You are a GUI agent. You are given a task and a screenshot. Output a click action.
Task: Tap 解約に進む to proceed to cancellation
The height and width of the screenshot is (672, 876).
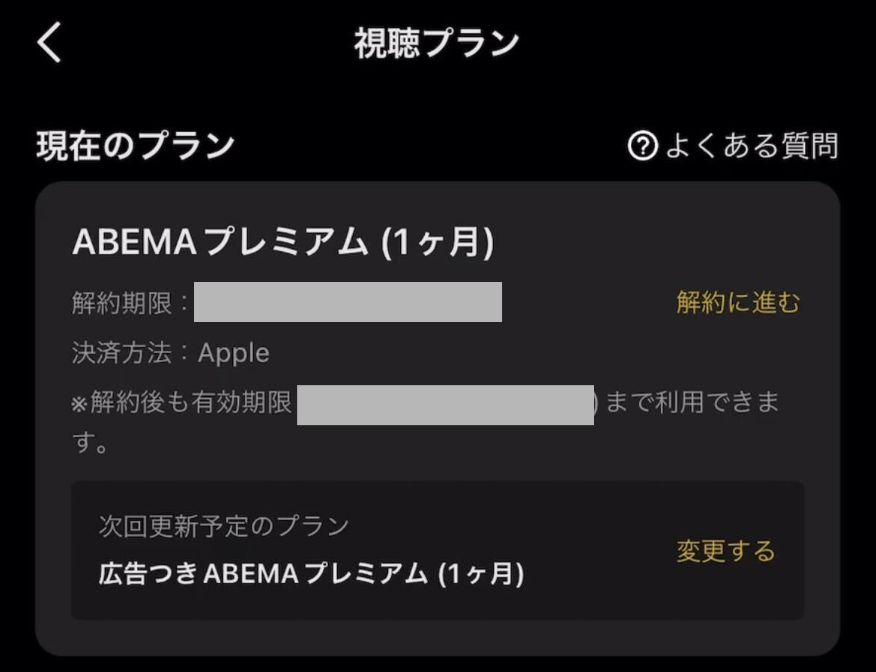pyautogui.click(x=738, y=303)
